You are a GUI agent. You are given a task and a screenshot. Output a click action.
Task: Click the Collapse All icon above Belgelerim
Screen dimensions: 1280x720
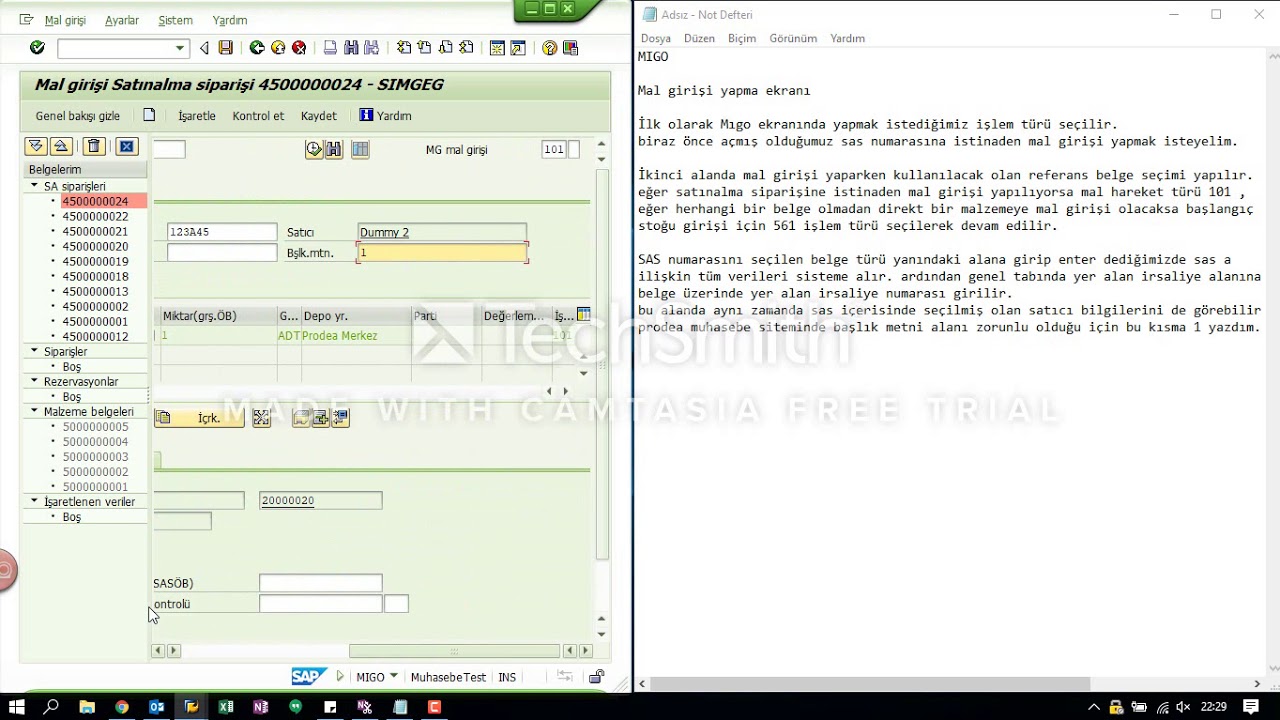[x=60, y=147]
